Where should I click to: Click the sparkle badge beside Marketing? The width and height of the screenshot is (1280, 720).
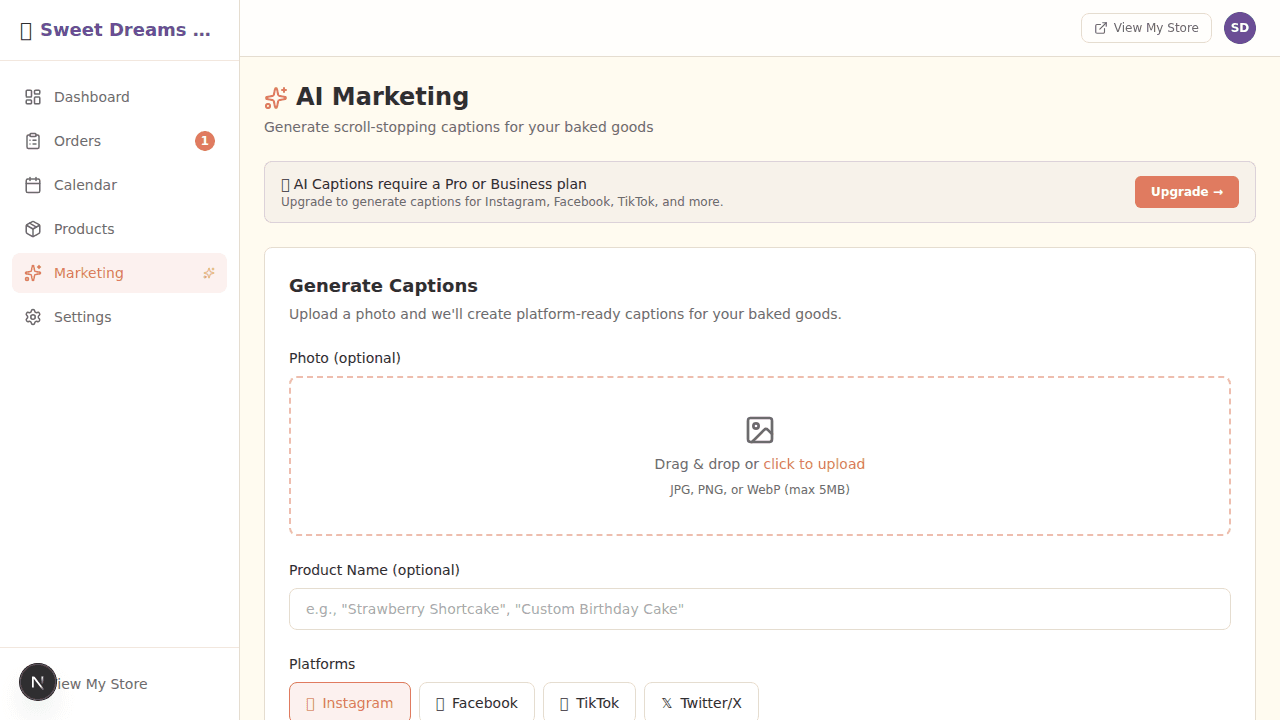209,273
